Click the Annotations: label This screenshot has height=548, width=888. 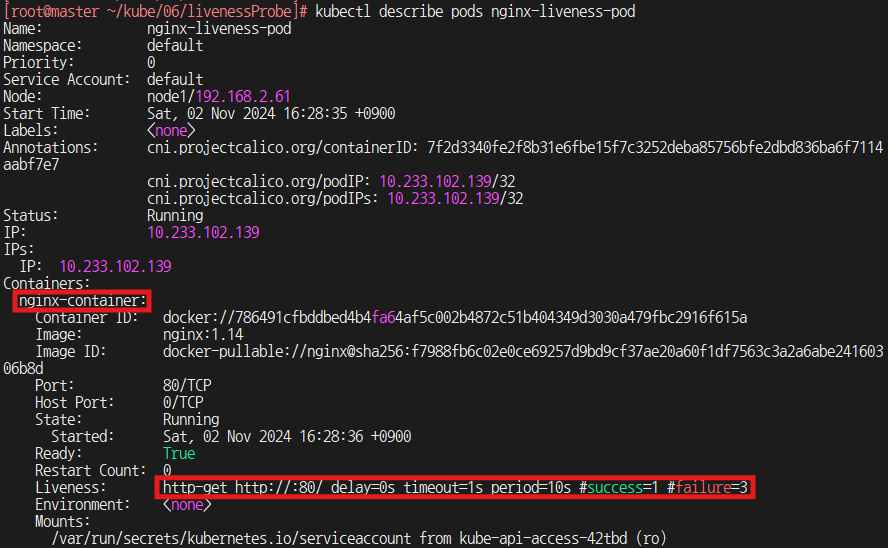[x=50, y=147]
